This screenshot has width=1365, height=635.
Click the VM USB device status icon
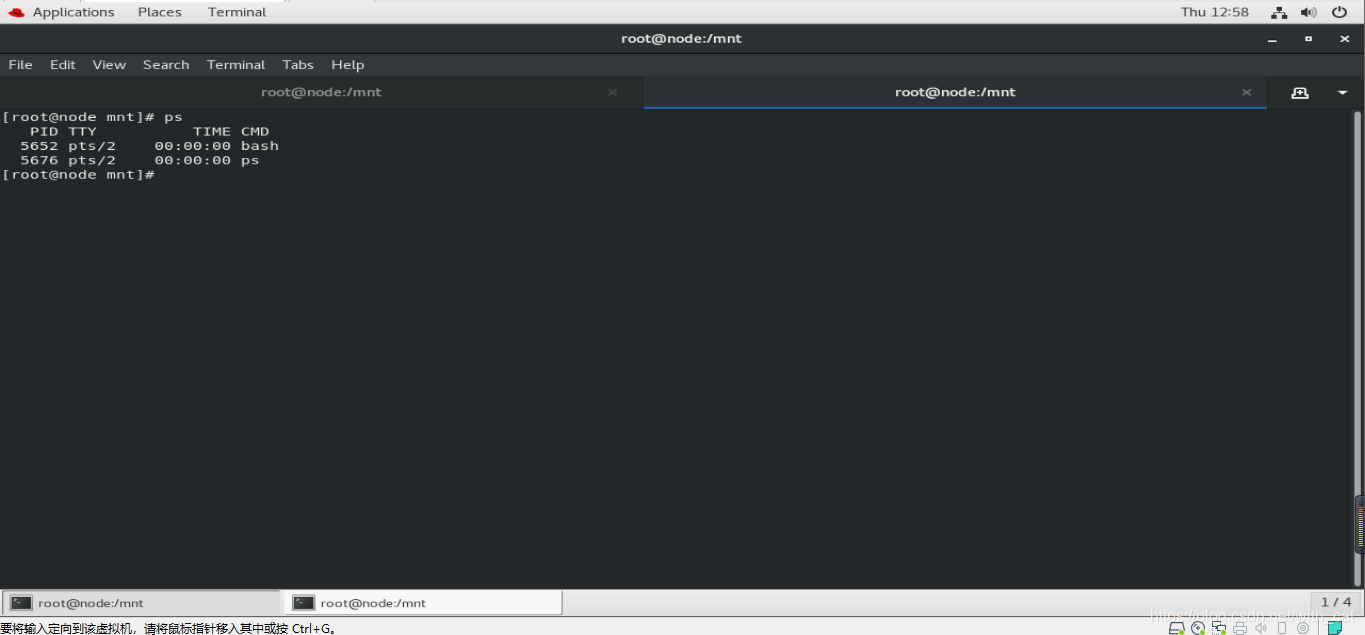(x=1282, y=628)
